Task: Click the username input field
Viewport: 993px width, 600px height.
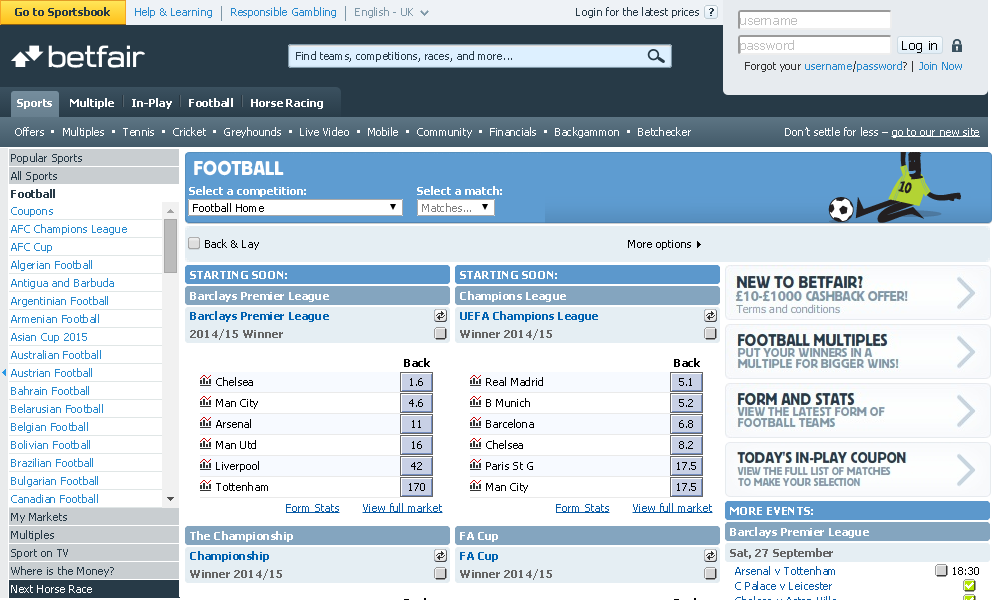Action: pos(814,20)
